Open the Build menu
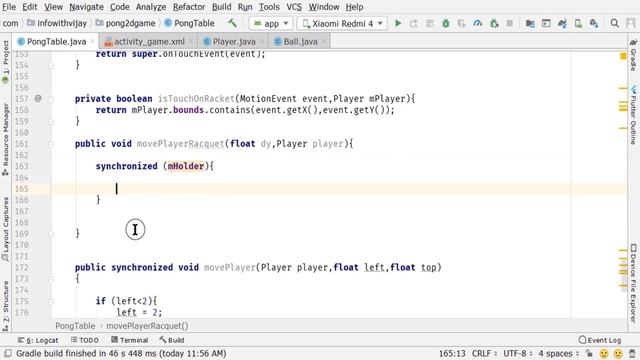 221,7
